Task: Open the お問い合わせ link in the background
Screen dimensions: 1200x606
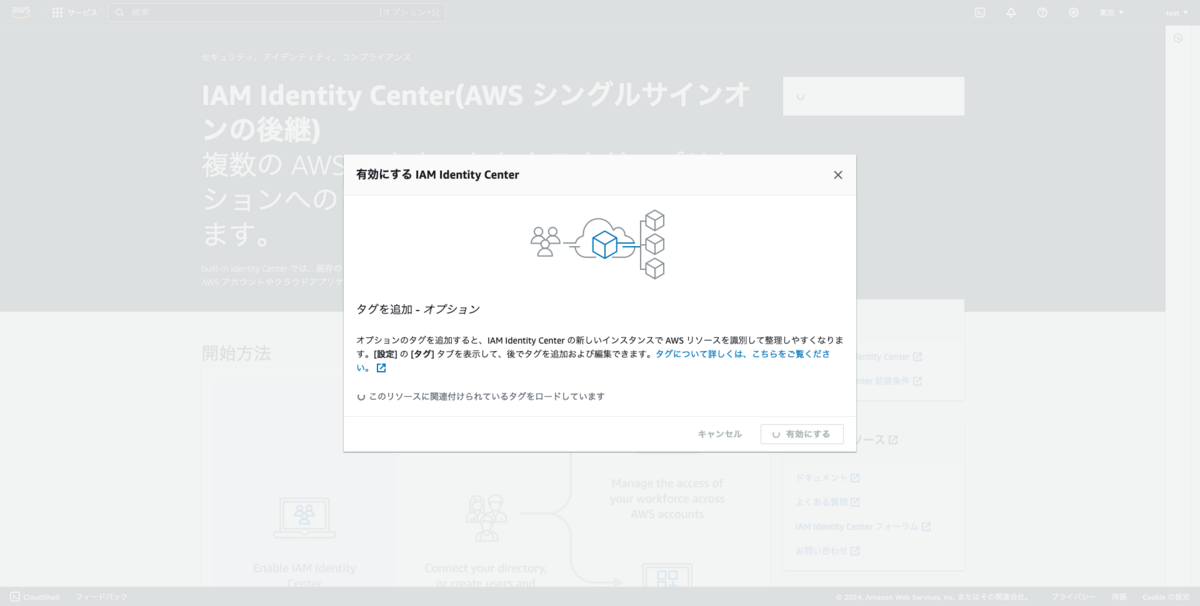Action: 821,551
